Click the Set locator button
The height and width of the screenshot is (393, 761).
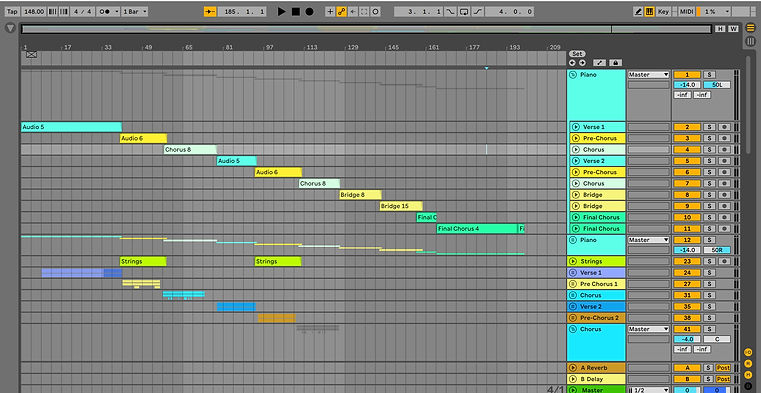577,54
